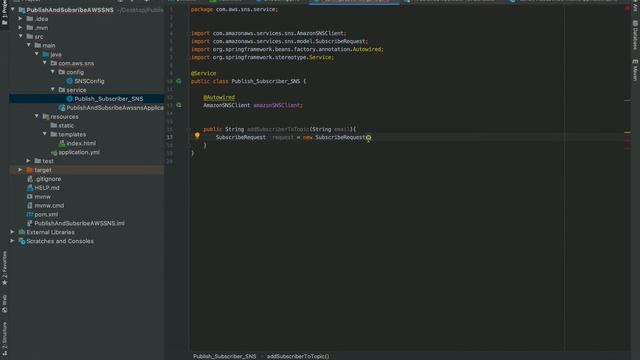Open the Structure tool window button
Image resolution: width=640 pixels, height=360 pixels.
point(4,338)
